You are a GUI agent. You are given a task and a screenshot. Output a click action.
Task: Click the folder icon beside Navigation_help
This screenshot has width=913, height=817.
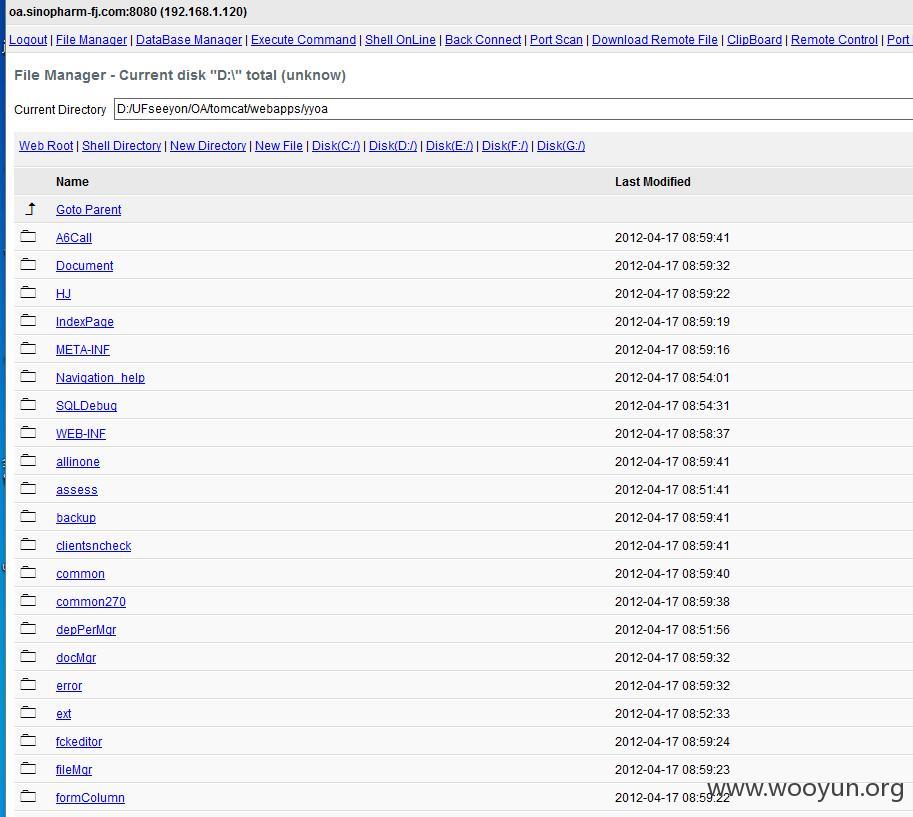point(28,376)
